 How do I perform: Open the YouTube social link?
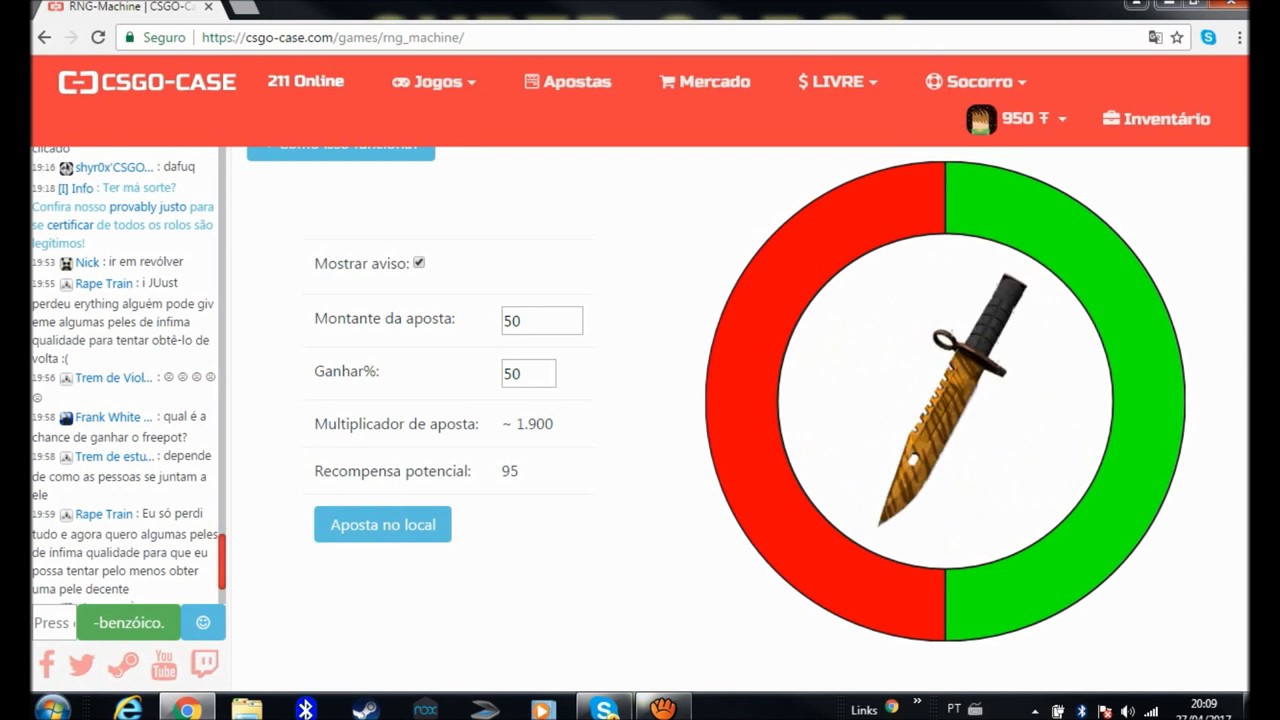pos(164,664)
